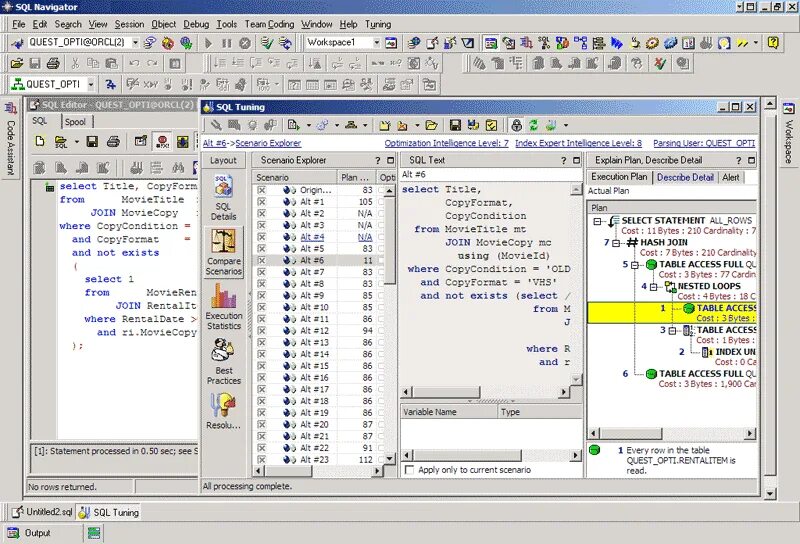Collapse step 5 TABLE ACCESS FULL node

[635, 265]
